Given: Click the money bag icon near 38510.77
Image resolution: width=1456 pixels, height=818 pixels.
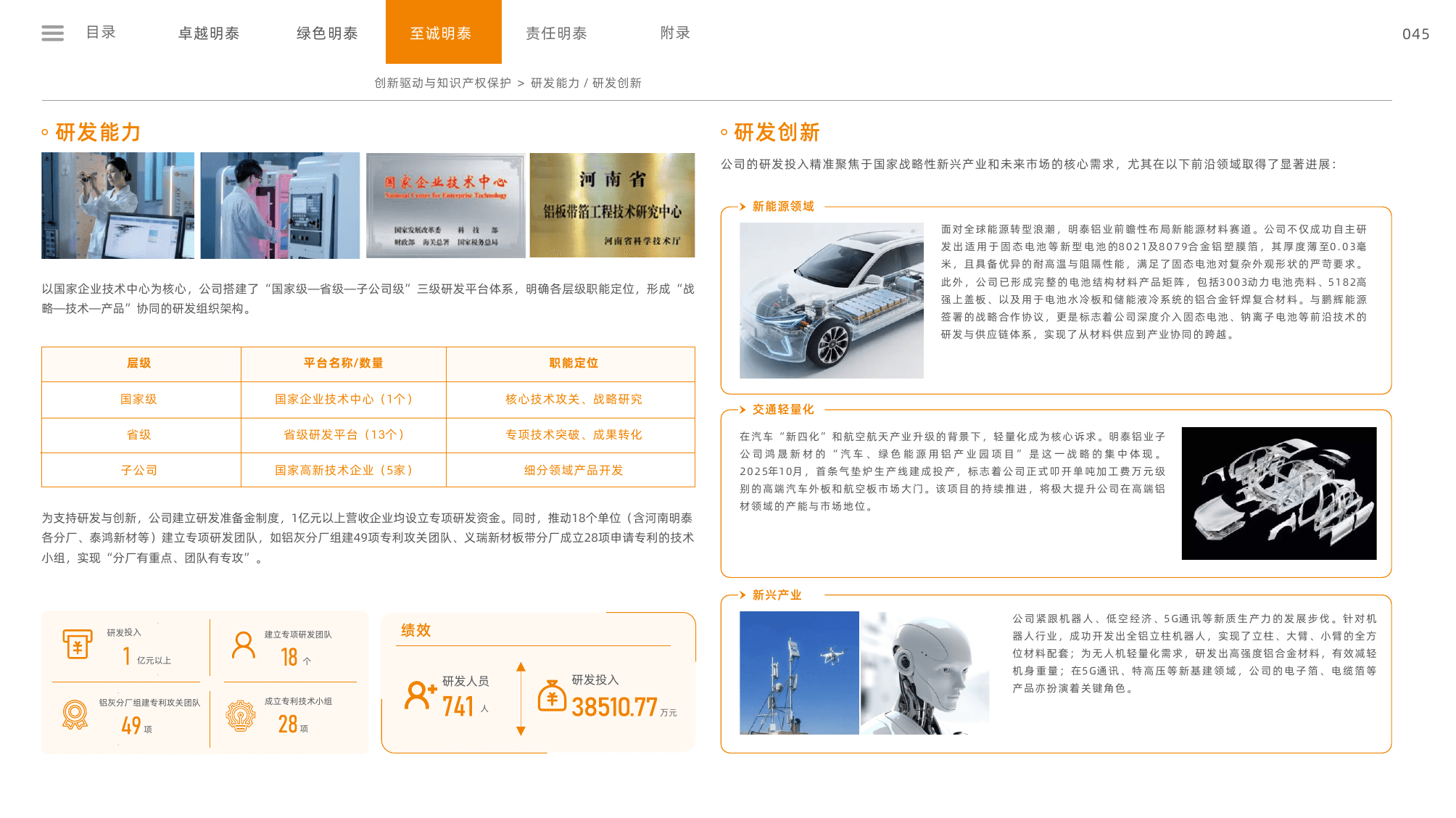Looking at the screenshot, I should coord(552,695).
